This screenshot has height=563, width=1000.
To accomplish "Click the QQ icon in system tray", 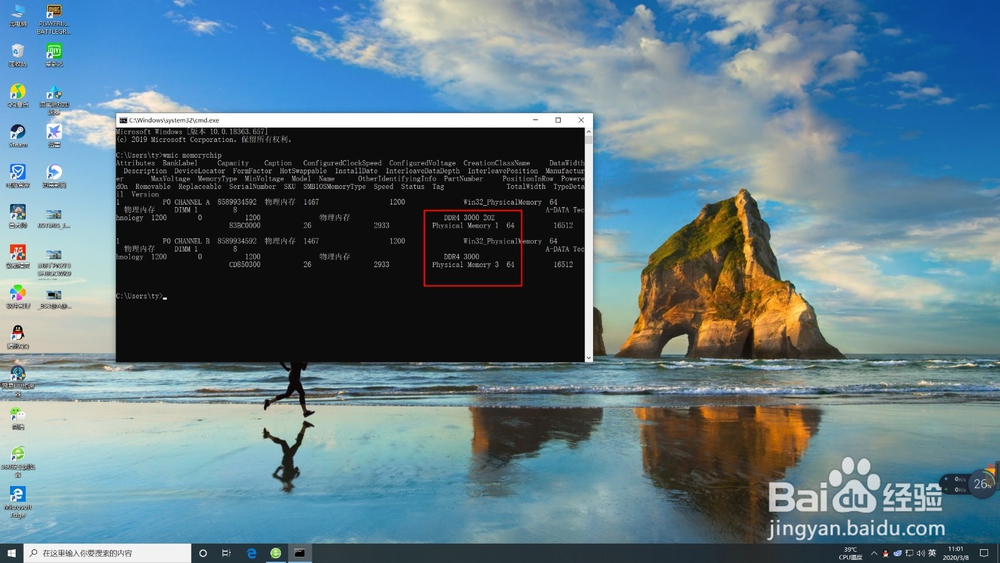I will pos(885,553).
